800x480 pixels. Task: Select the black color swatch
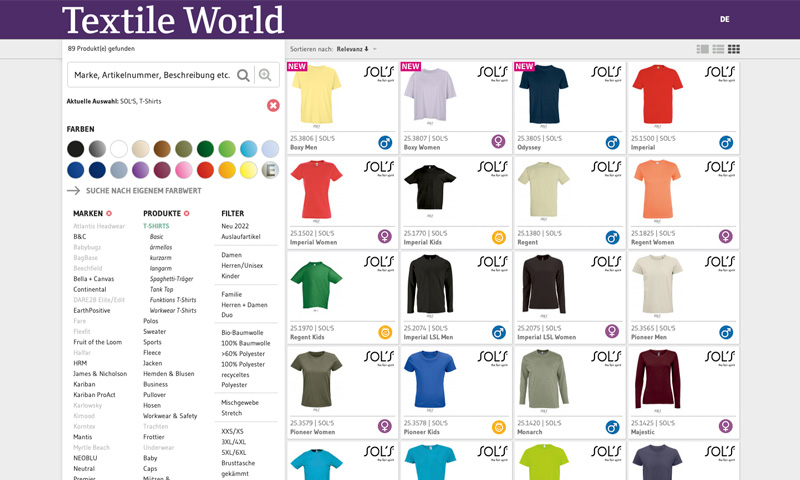click(76, 149)
